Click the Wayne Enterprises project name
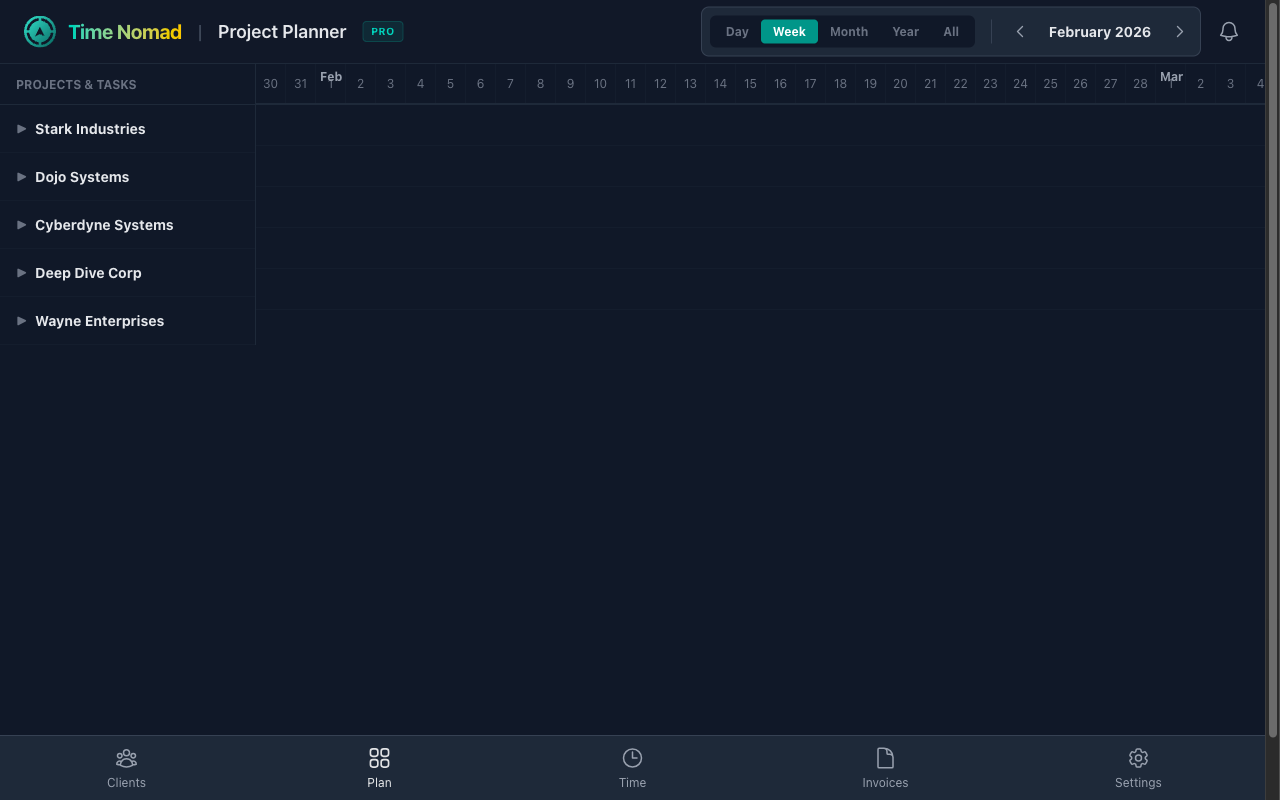Image resolution: width=1280 pixels, height=800 pixels. [x=99, y=321]
